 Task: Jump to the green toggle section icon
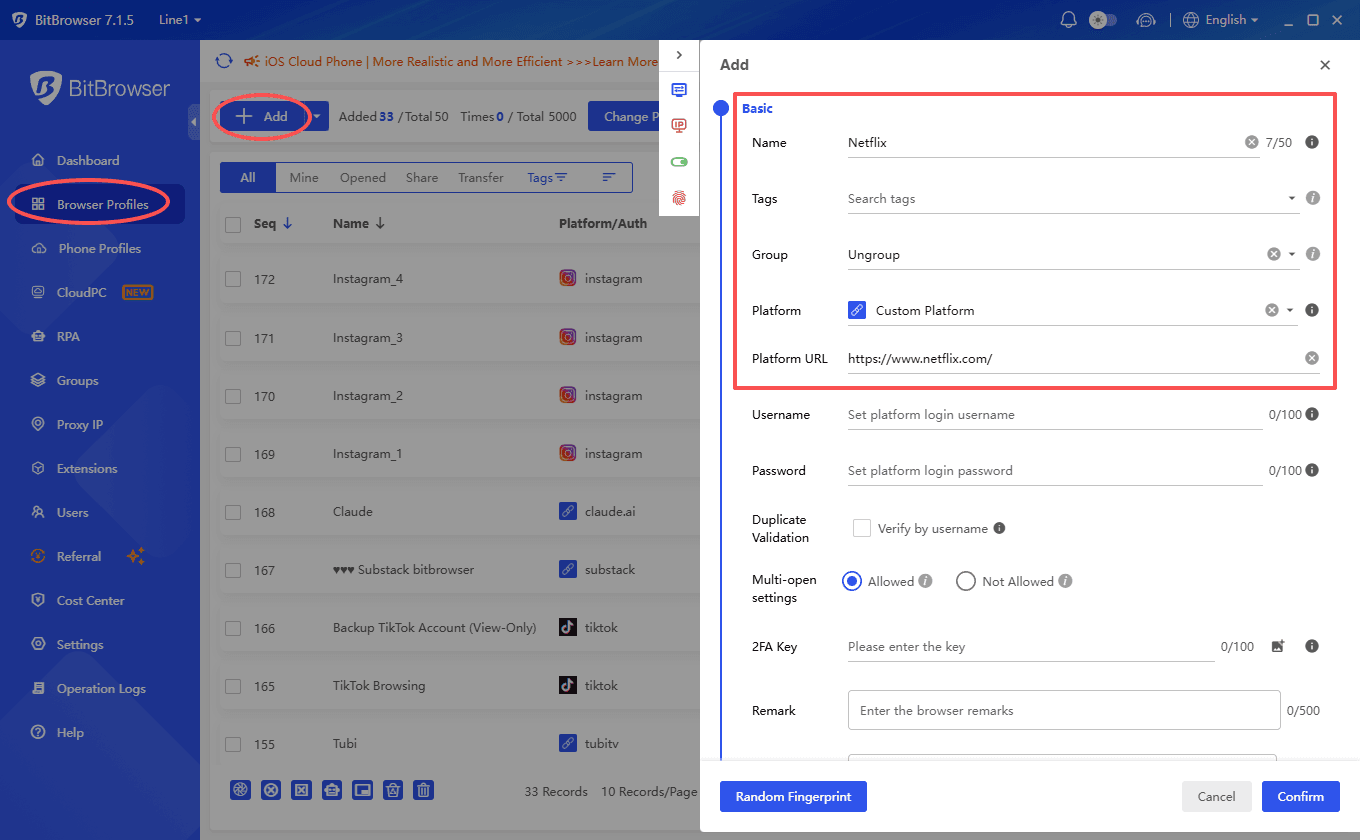(679, 162)
